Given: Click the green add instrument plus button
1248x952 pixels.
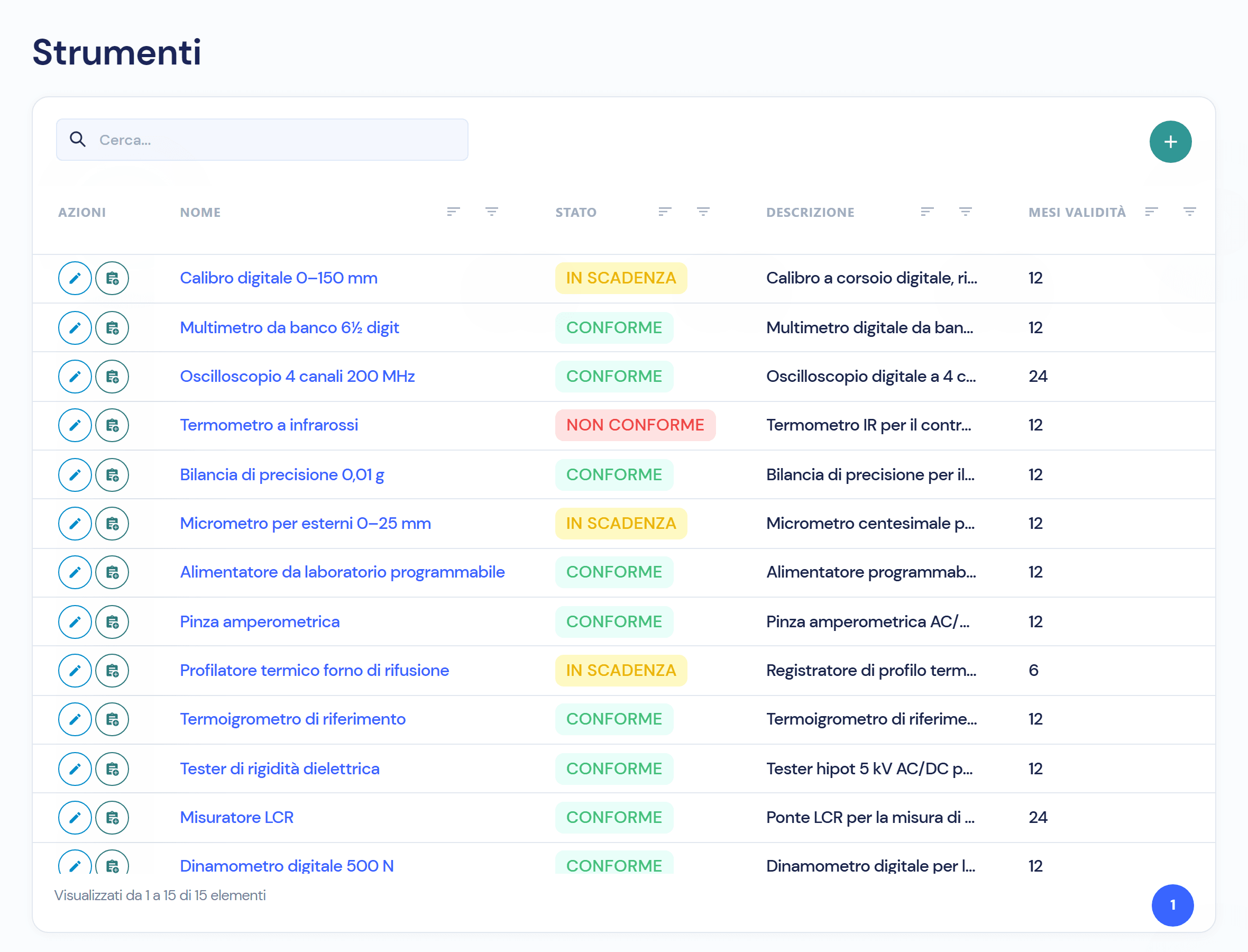Looking at the screenshot, I should point(1170,142).
